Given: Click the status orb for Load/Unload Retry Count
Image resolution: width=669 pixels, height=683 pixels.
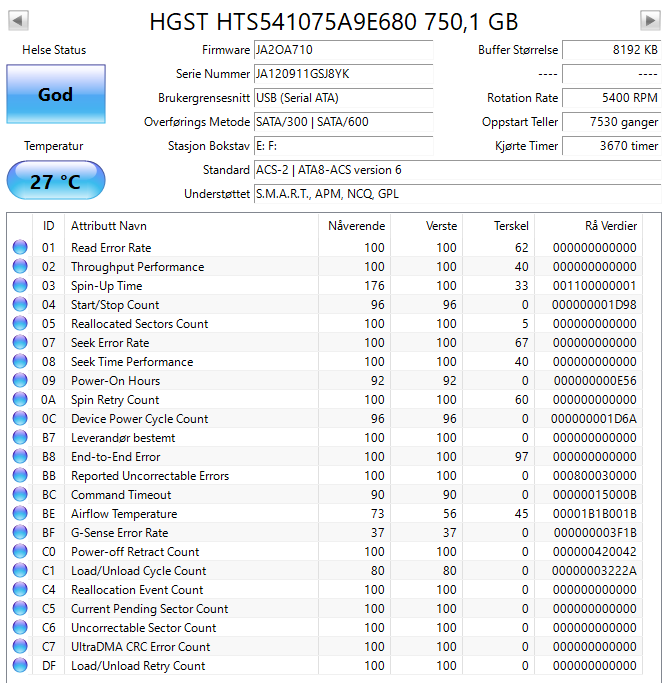Looking at the screenshot, I should (x=20, y=666).
